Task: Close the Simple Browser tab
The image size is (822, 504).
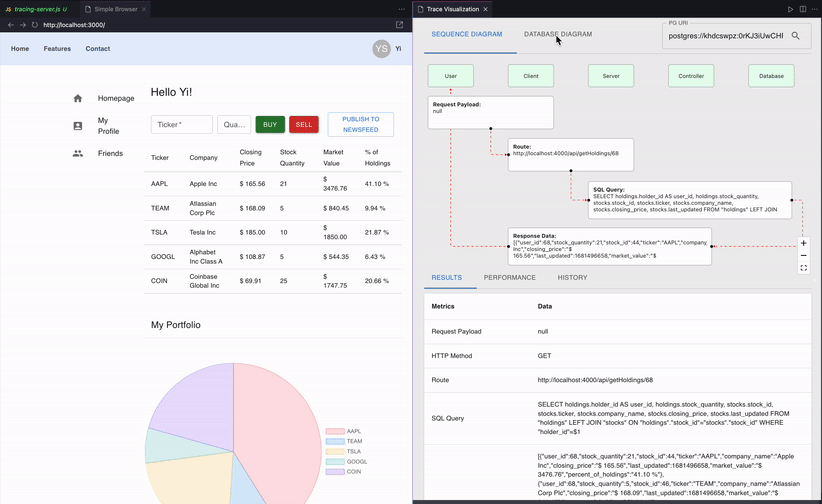Action: coord(144,9)
